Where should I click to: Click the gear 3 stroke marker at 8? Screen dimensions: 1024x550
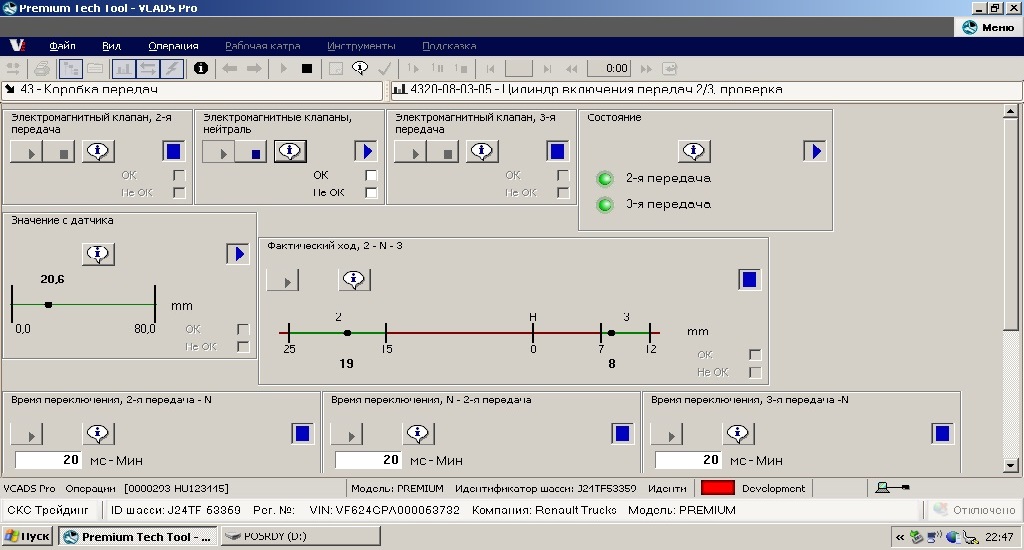point(611,333)
